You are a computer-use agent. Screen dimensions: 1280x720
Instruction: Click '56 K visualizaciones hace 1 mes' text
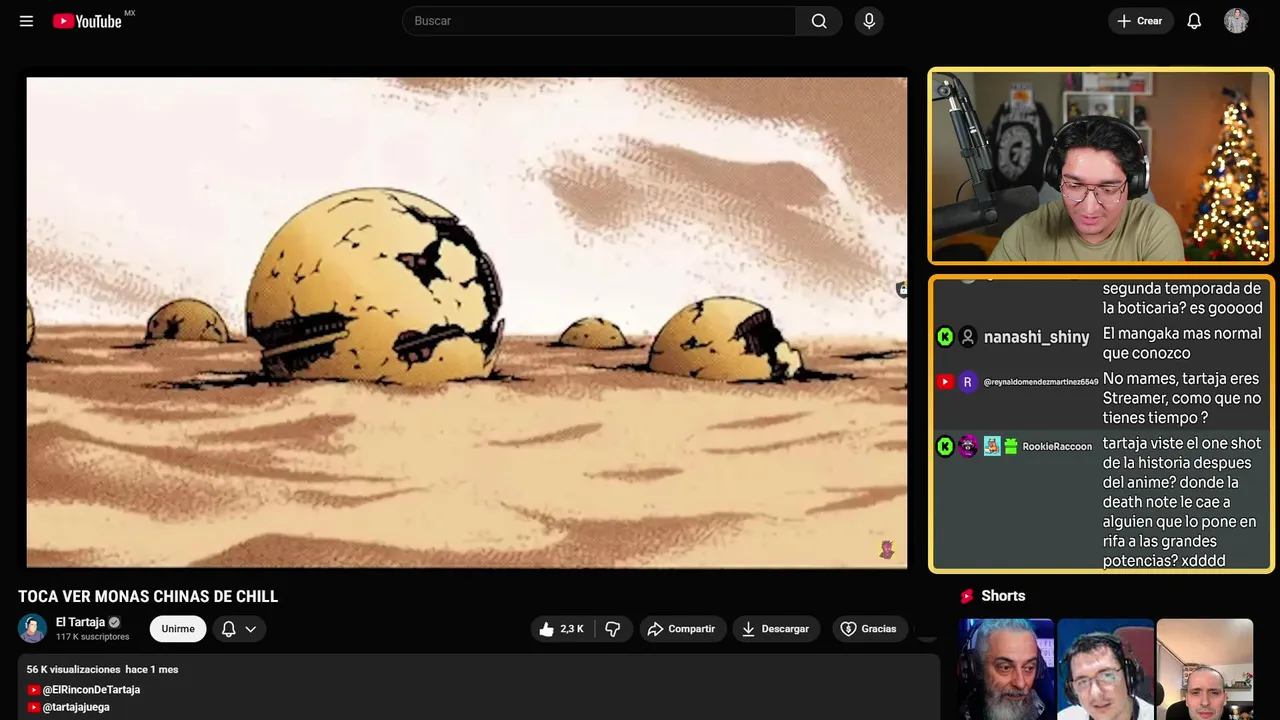pos(102,669)
